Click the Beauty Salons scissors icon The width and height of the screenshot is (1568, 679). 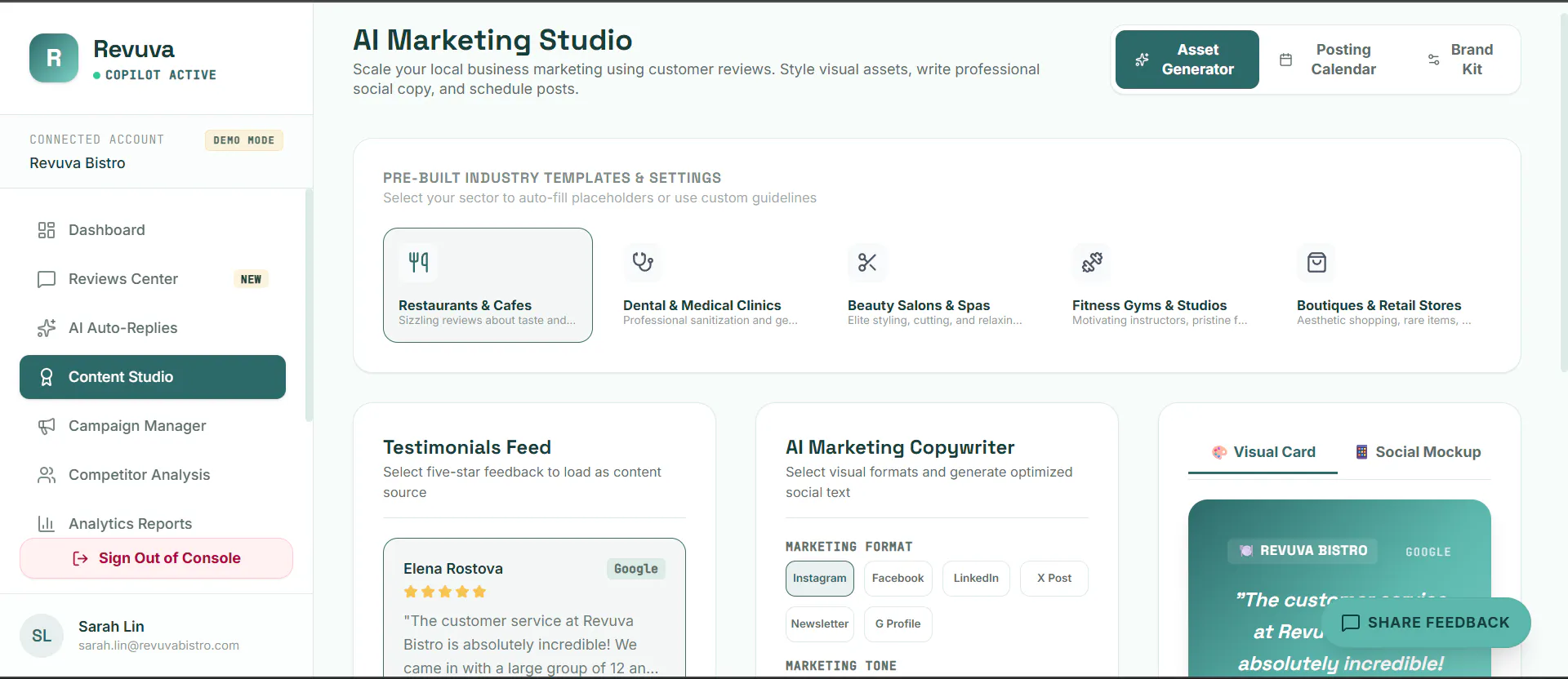867,262
